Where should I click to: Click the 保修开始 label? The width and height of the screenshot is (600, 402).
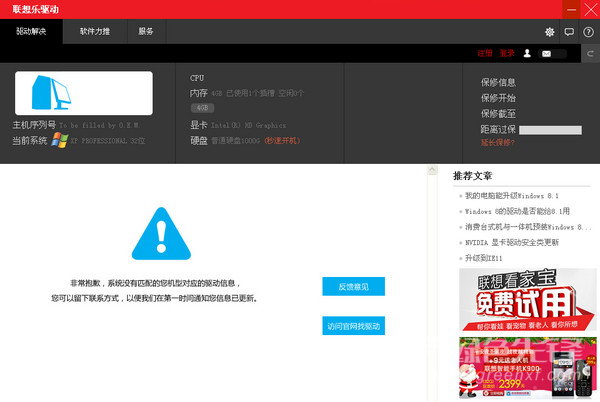pyautogui.click(x=498, y=98)
